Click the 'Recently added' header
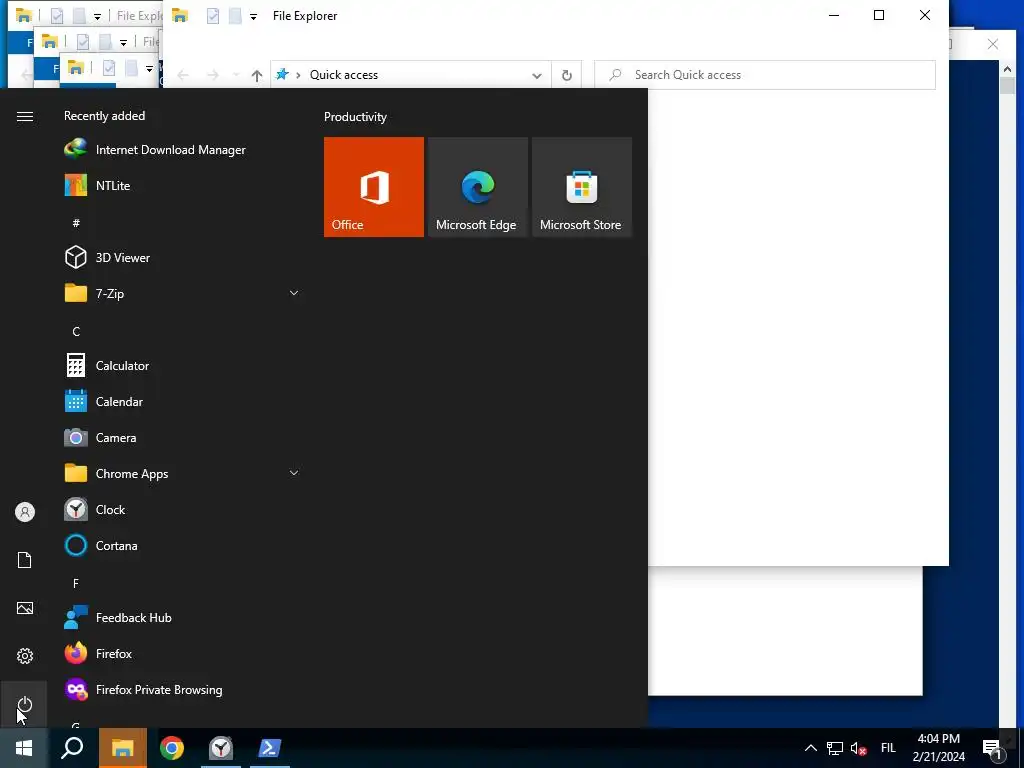Image resolution: width=1024 pixels, height=768 pixels. point(104,116)
